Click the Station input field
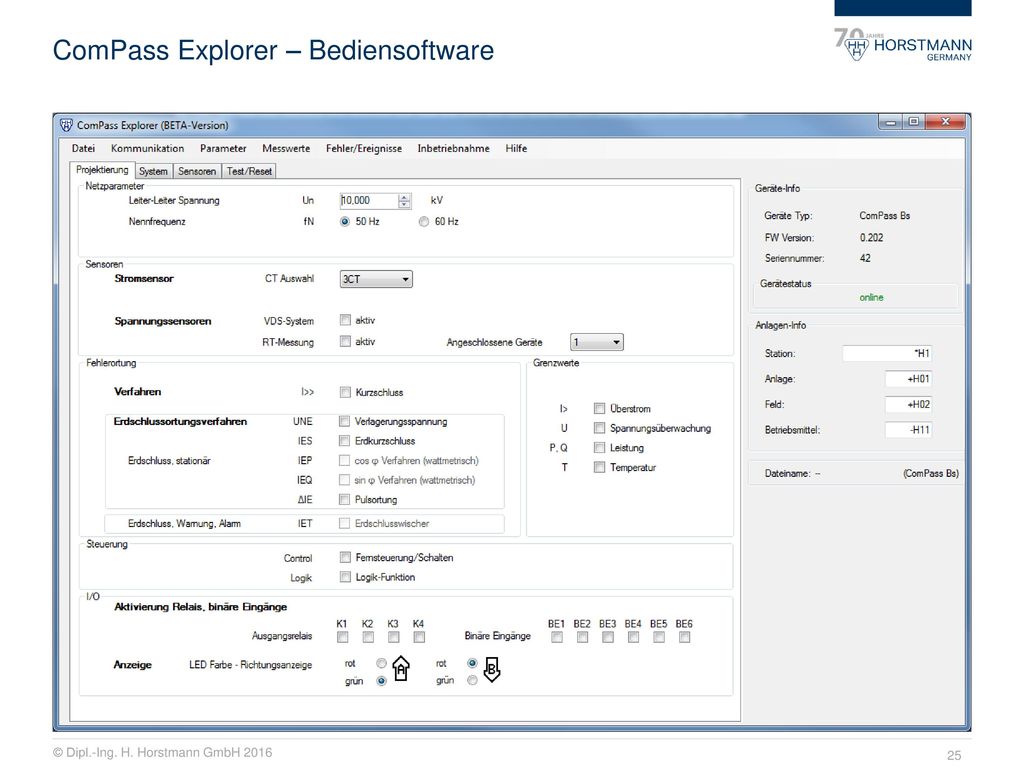1024x768 pixels. (887, 353)
